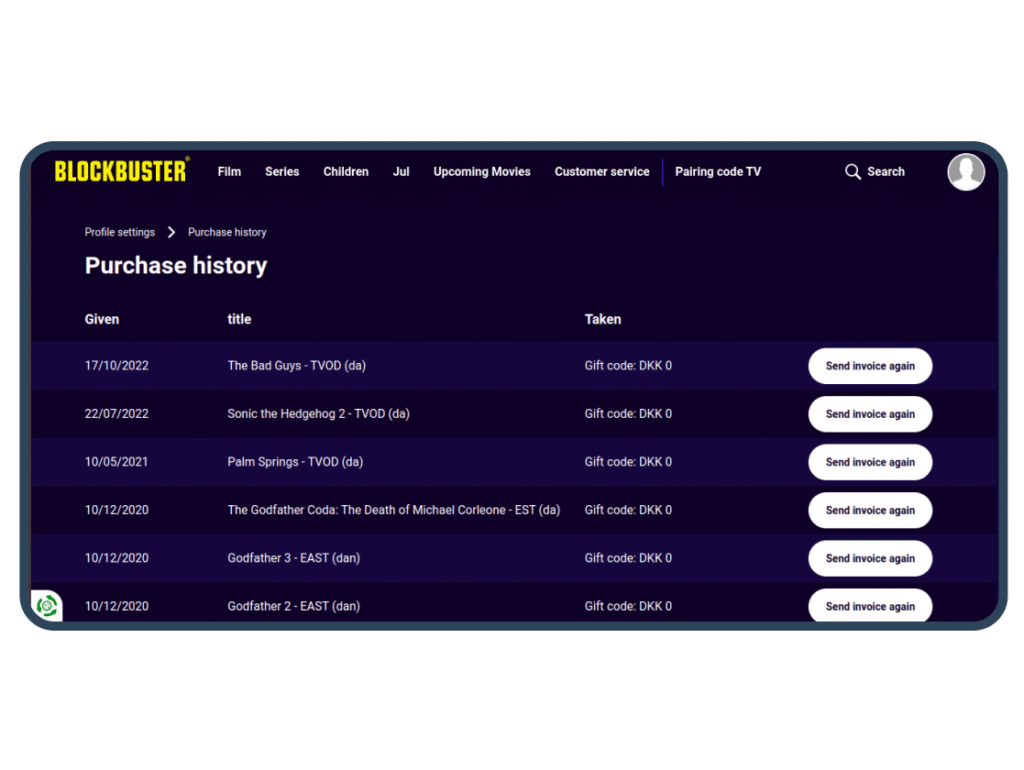Click the Blockbuster logo

[x=120, y=171]
